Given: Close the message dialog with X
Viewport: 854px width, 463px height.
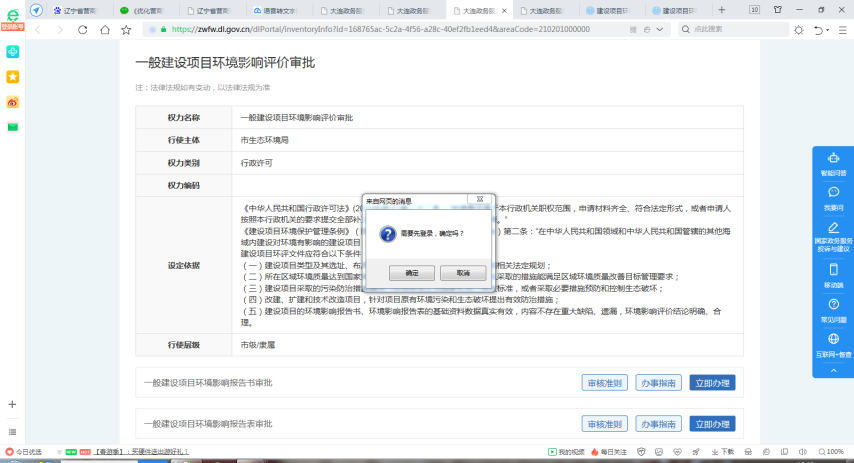Looking at the screenshot, I should [480, 199].
